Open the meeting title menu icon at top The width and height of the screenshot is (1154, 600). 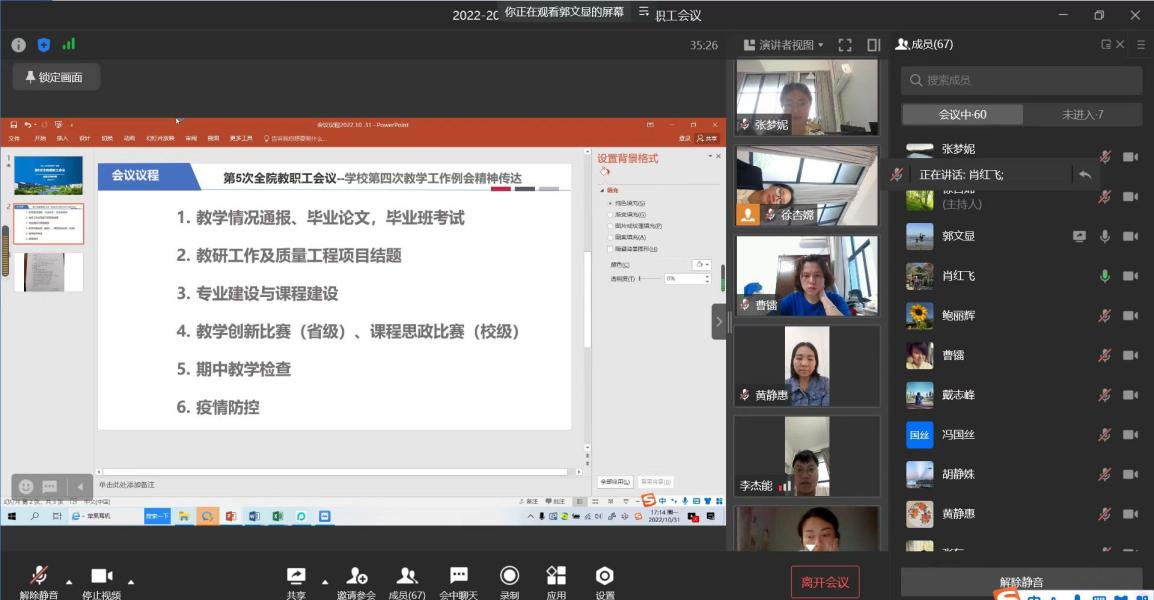click(643, 11)
